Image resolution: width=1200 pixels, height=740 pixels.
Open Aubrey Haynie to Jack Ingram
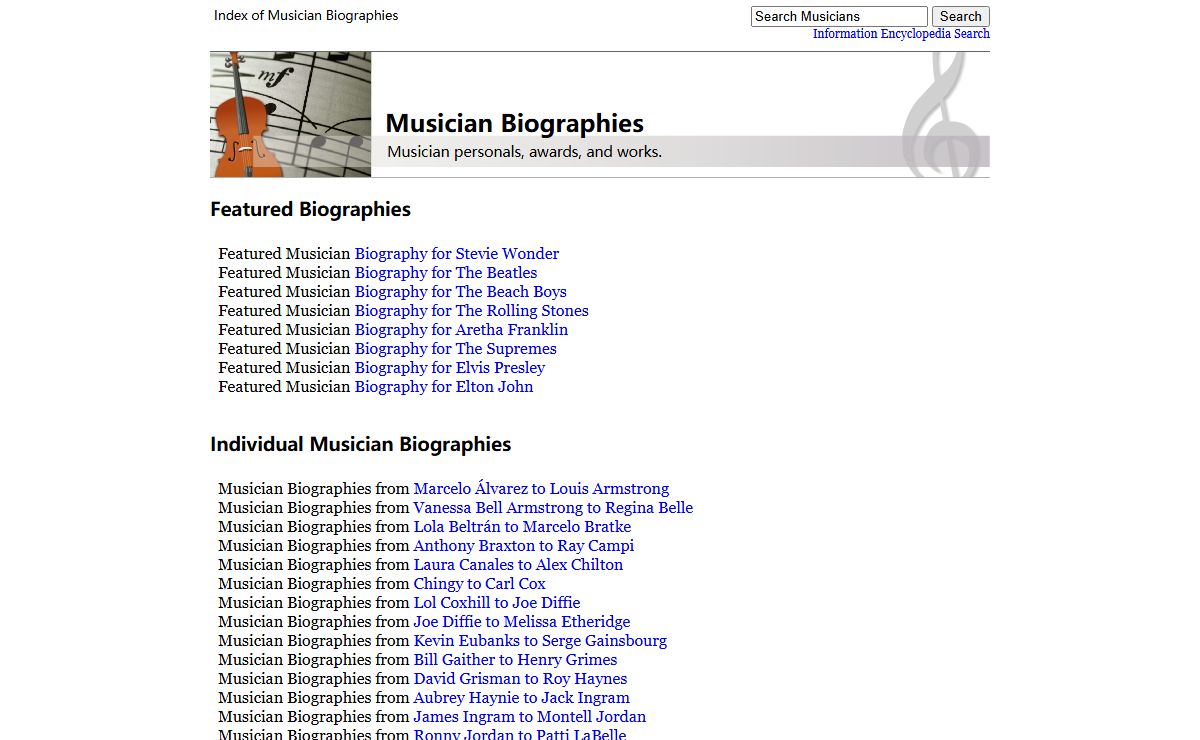[522, 698]
